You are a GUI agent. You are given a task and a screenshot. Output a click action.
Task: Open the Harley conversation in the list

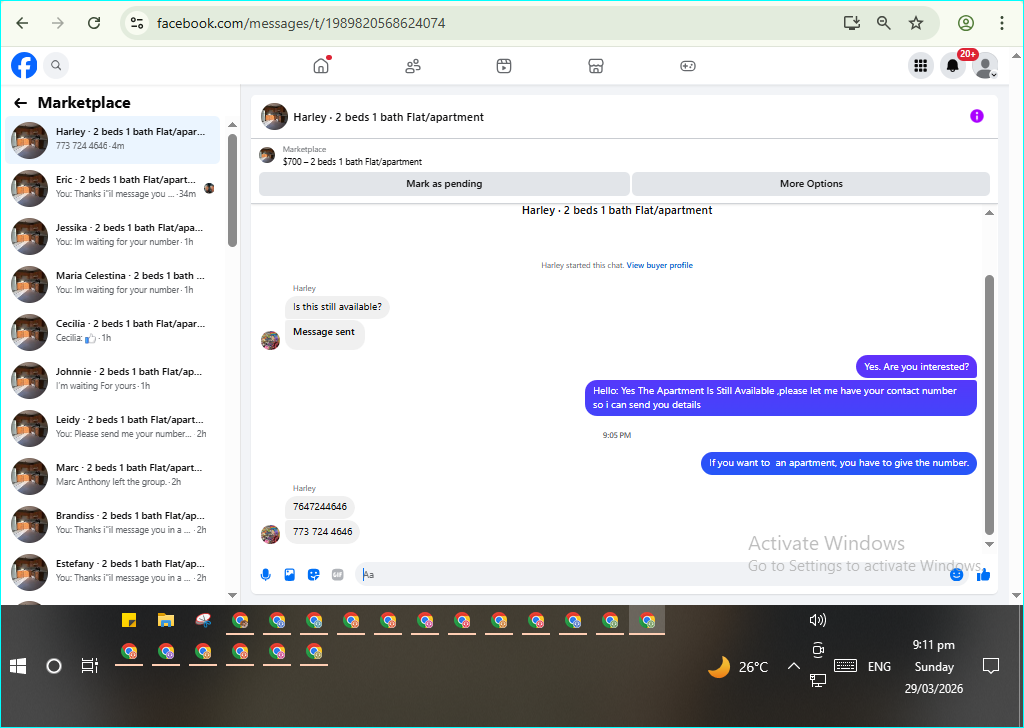coord(112,140)
